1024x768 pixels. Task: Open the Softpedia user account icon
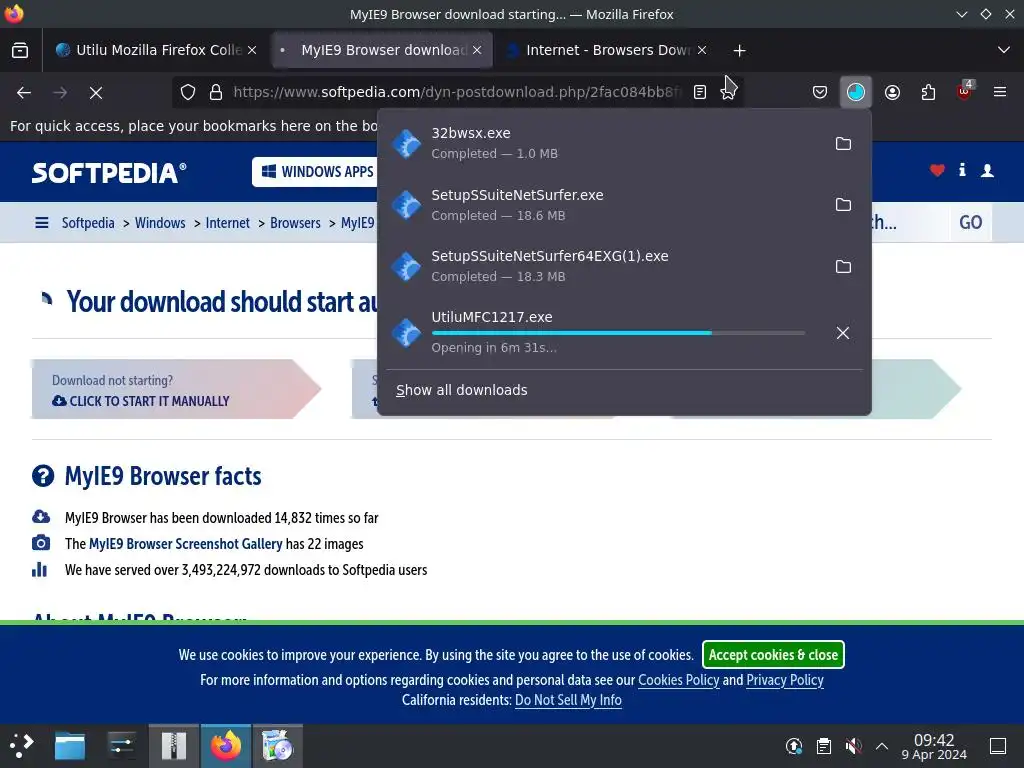pyautogui.click(x=987, y=171)
